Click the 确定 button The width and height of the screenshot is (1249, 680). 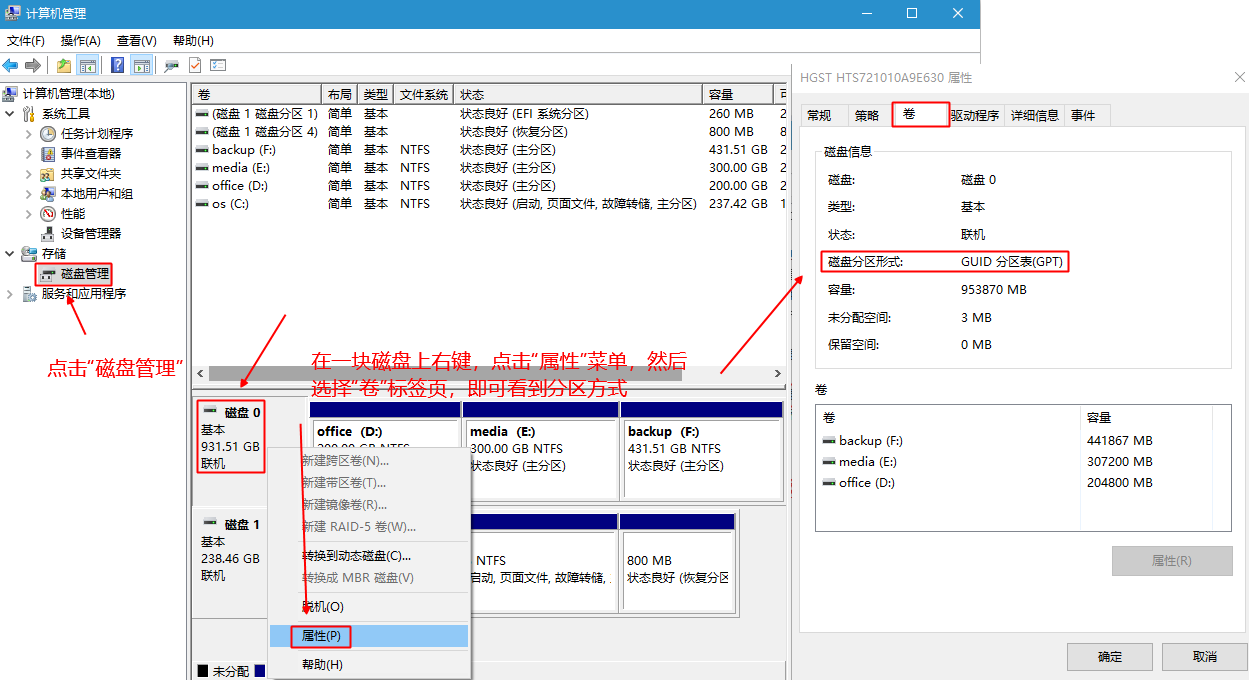point(1110,657)
